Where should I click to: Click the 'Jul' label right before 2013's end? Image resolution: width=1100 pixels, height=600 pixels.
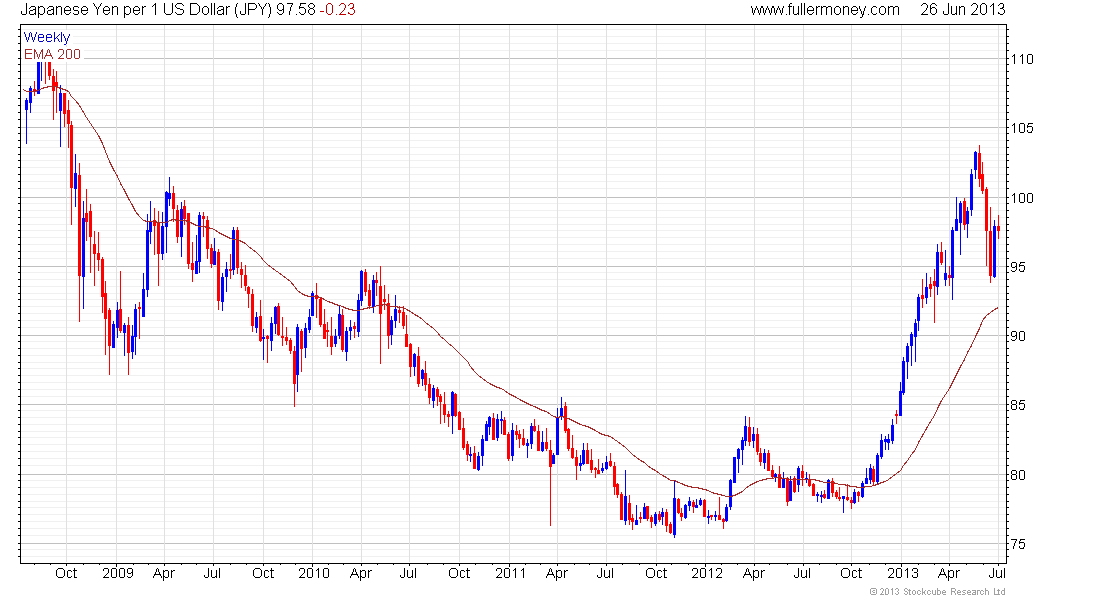996,573
